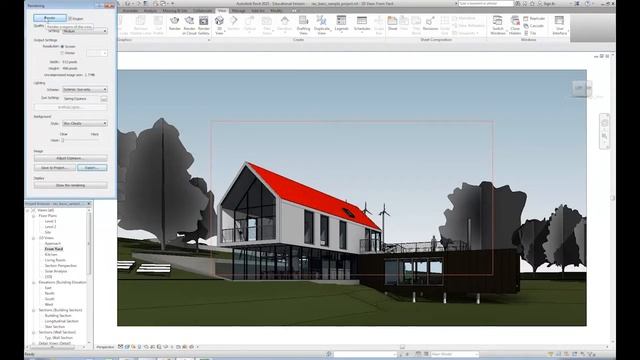
Task: Click the Sheet ribbon icon
Action: (x=392, y=24)
